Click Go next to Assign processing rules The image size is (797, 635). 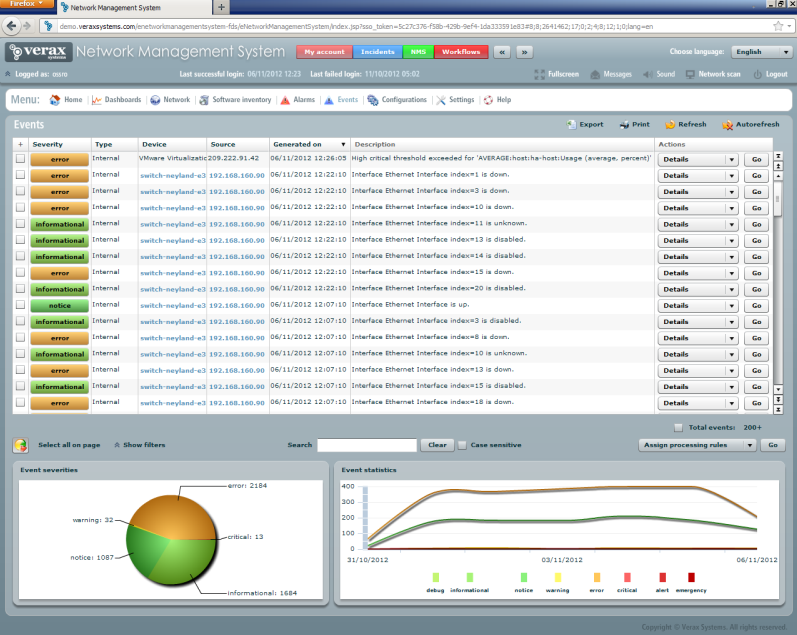(773, 445)
